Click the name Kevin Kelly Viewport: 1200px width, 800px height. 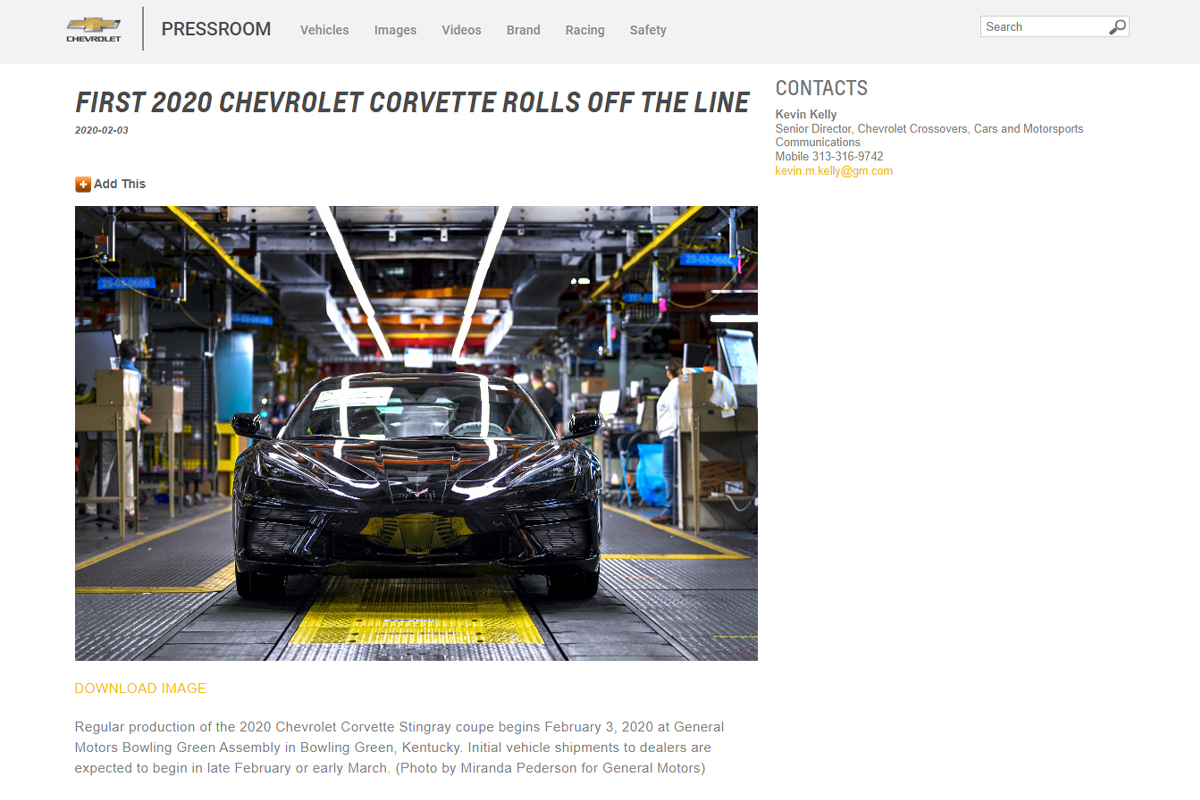[806, 114]
